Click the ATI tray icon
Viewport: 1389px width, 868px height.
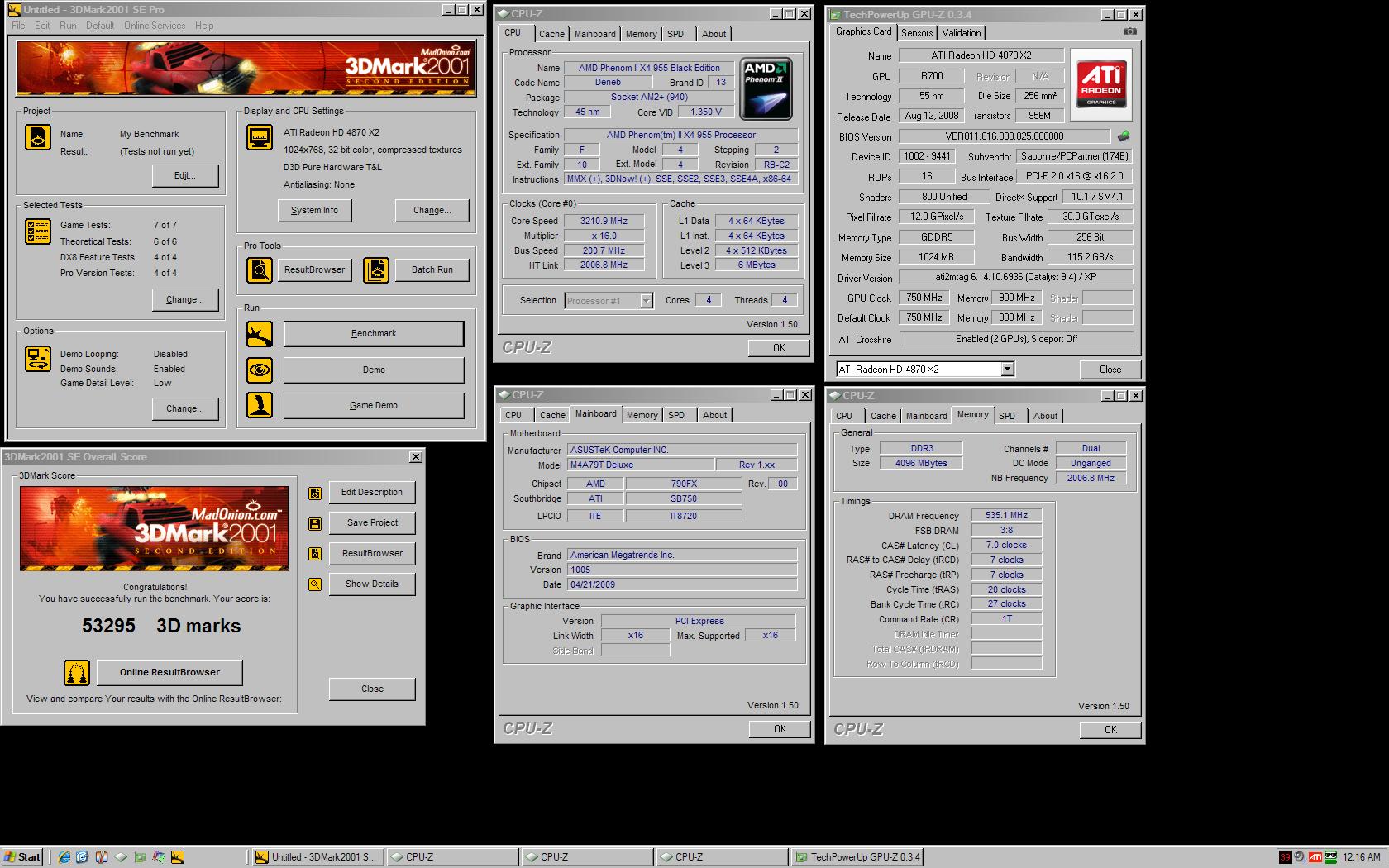tap(1315, 857)
